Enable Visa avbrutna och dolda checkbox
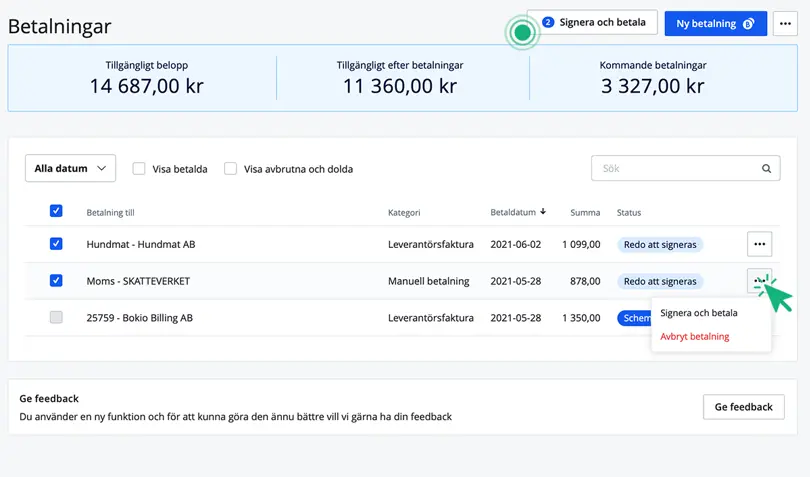The width and height of the screenshot is (810, 477). (x=230, y=168)
